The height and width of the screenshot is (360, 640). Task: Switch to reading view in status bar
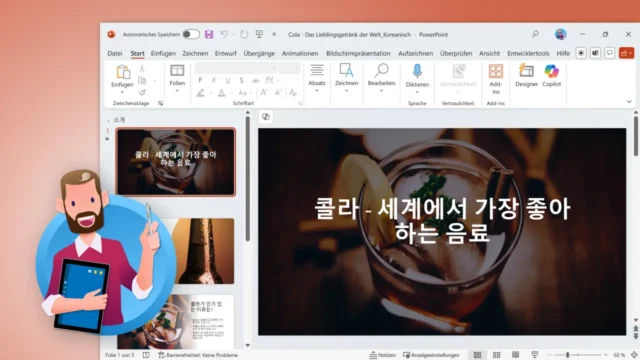516,355
